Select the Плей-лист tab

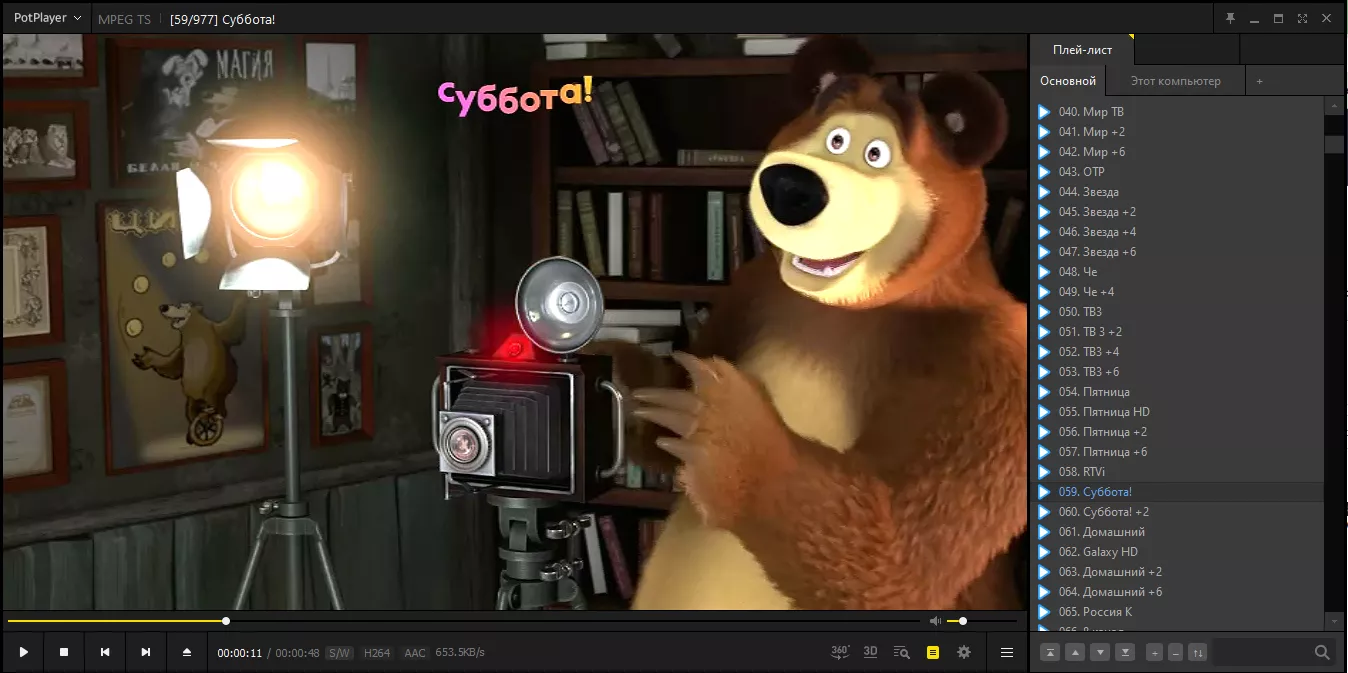coord(1082,49)
